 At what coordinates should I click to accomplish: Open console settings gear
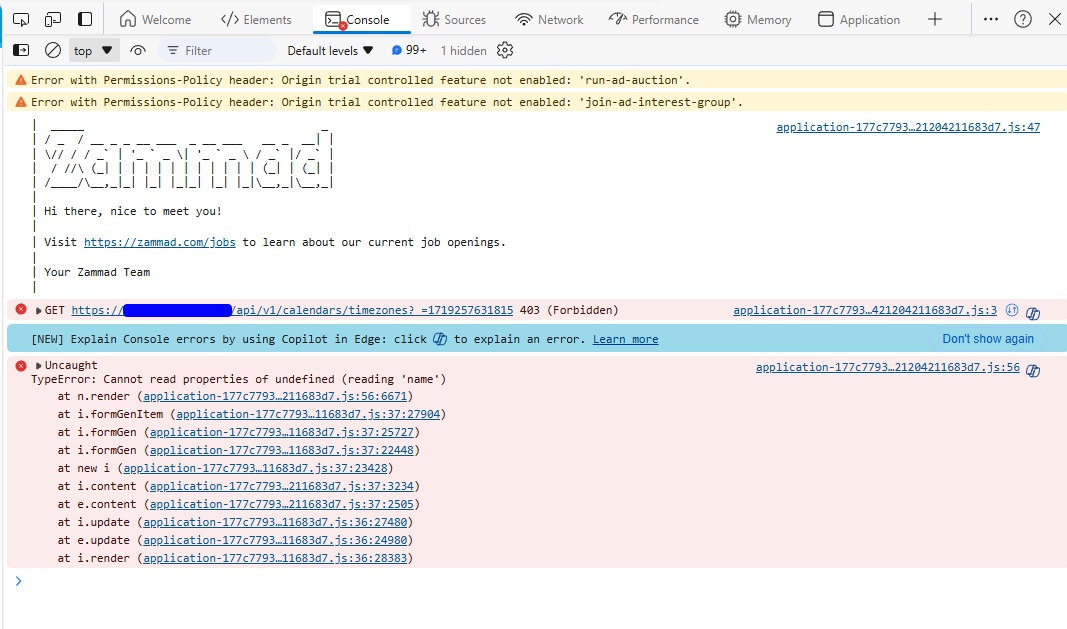click(x=505, y=50)
